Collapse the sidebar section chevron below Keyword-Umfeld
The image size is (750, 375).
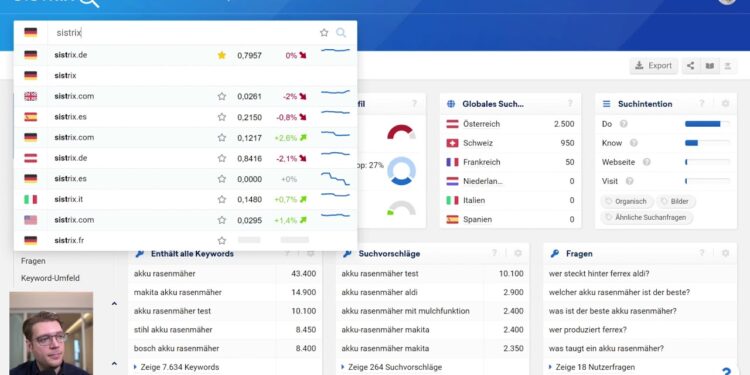coord(114,303)
